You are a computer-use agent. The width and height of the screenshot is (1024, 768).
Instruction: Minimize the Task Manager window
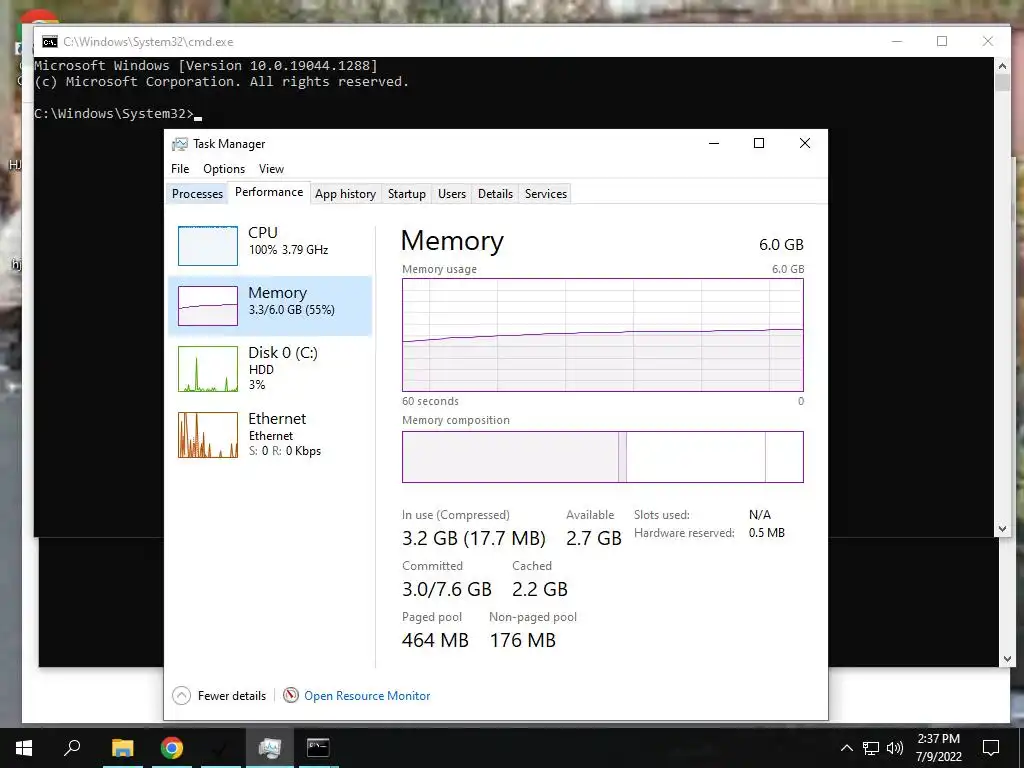pyautogui.click(x=714, y=144)
